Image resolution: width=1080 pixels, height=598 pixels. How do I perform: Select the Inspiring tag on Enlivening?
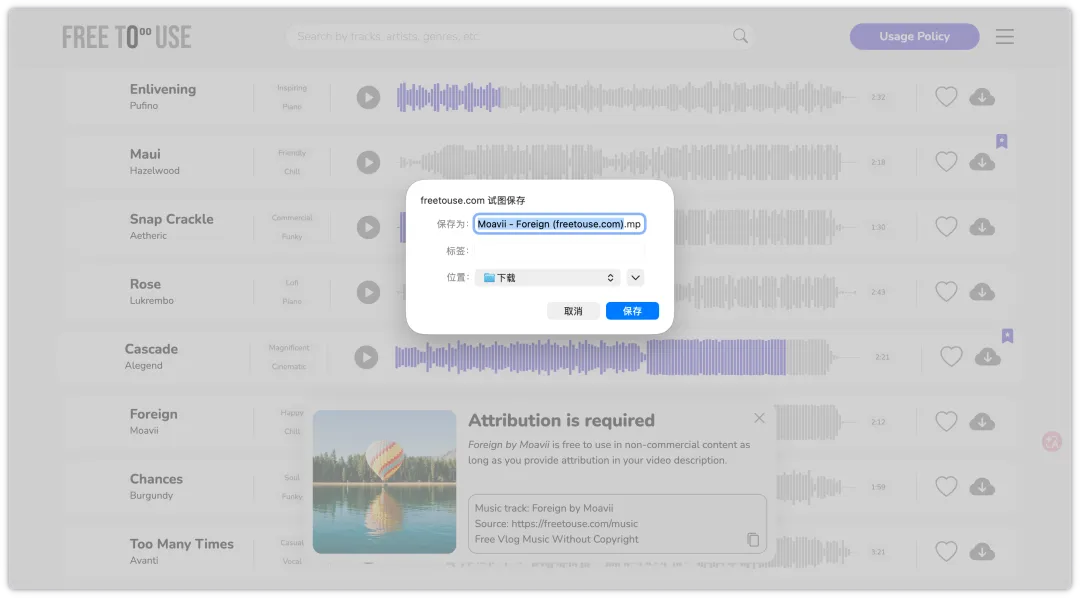coord(292,88)
